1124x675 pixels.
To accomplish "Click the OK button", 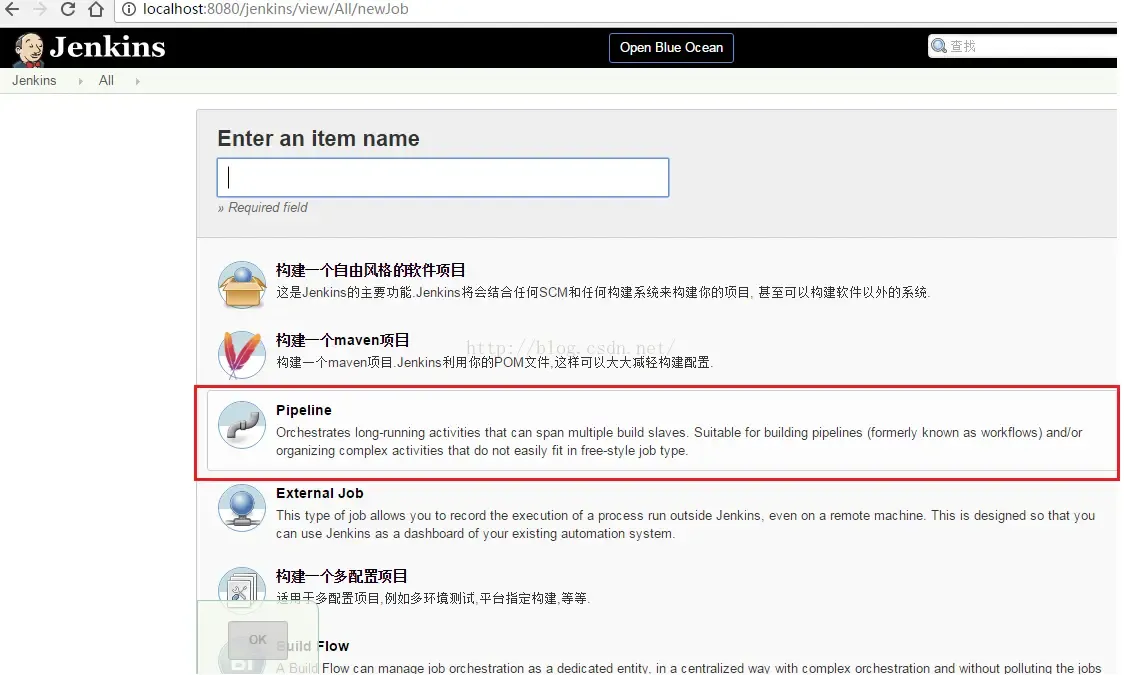I will tap(257, 639).
